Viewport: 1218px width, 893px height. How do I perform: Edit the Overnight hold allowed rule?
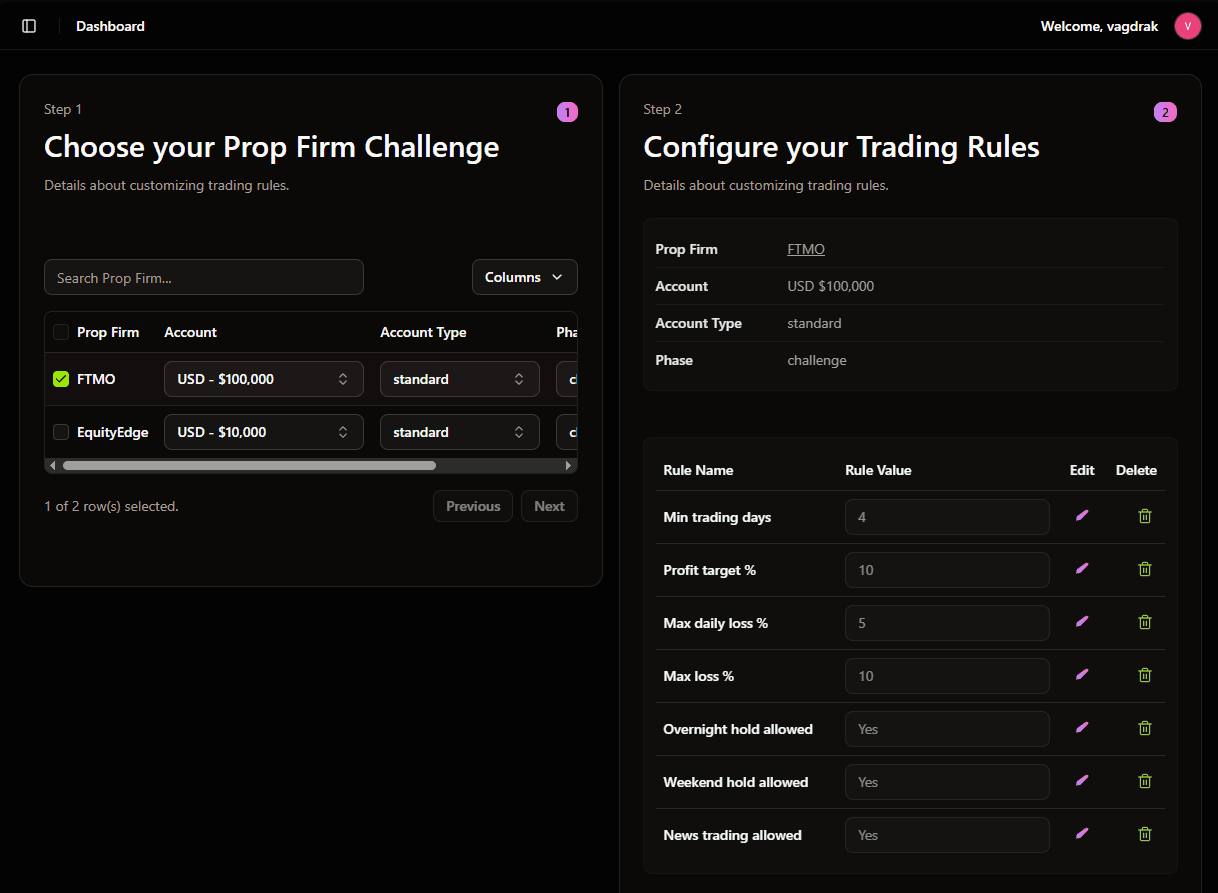tap(1081, 728)
